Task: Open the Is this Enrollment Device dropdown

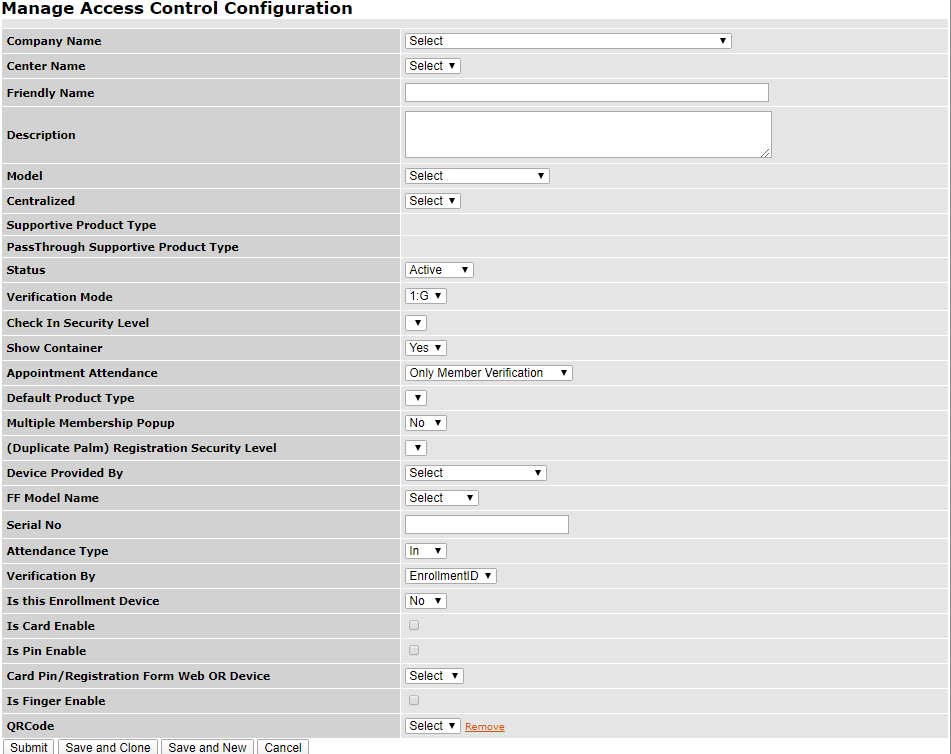Action: click(426, 601)
